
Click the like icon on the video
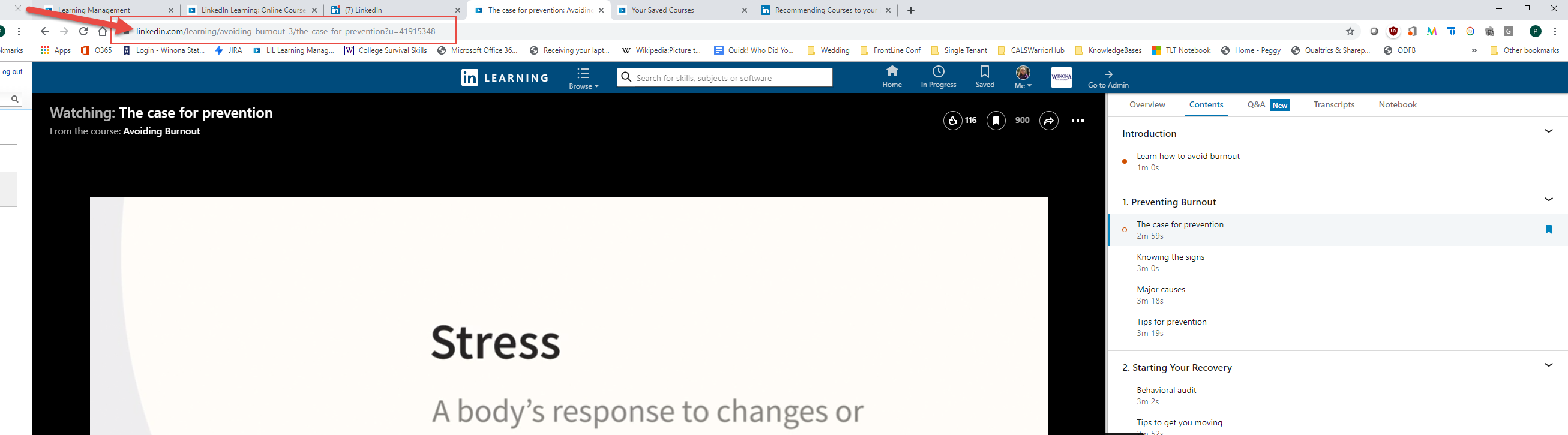point(952,121)
